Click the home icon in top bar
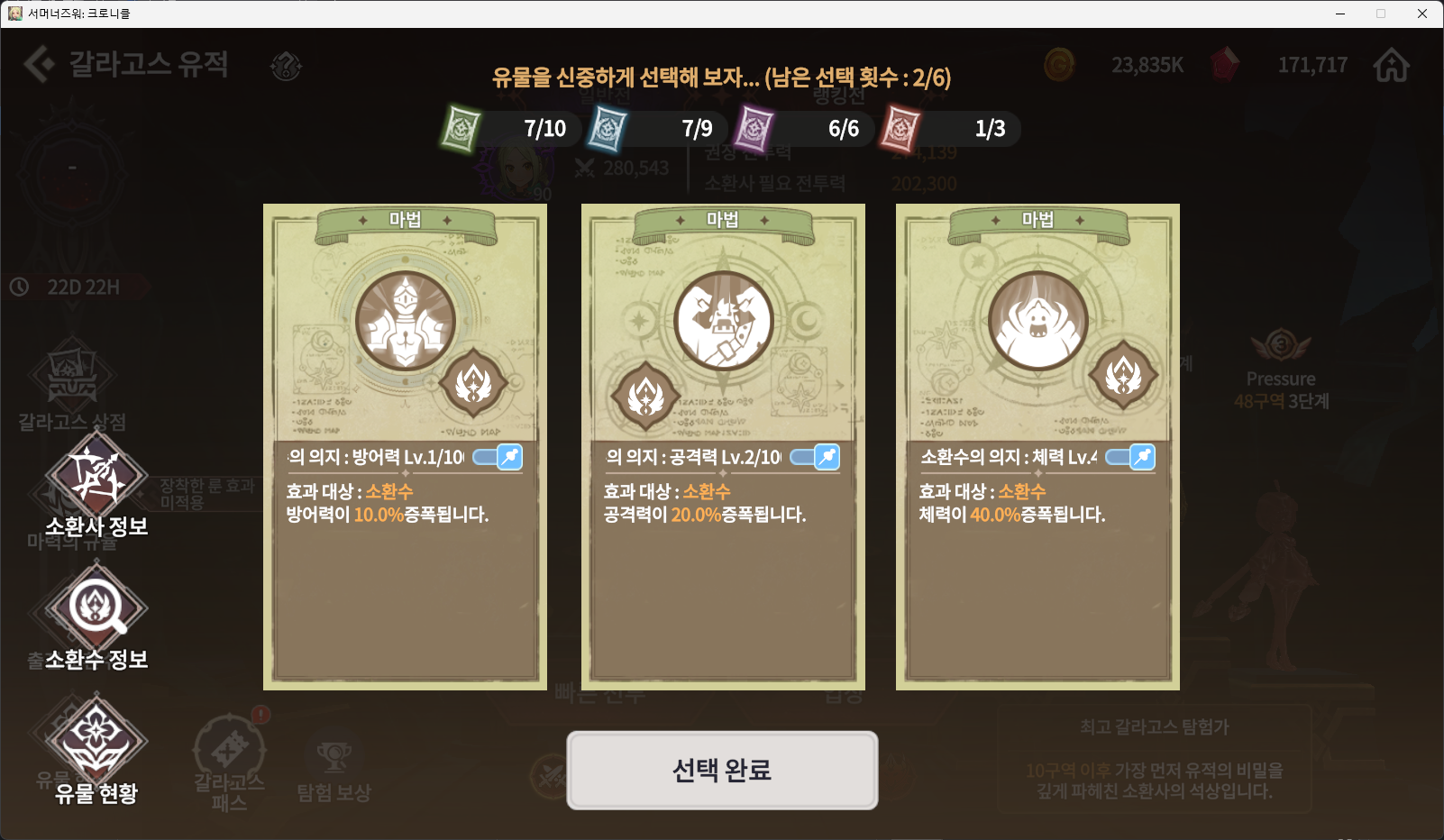Viewport: 1444px width, 840px height. click(1391, 65)
